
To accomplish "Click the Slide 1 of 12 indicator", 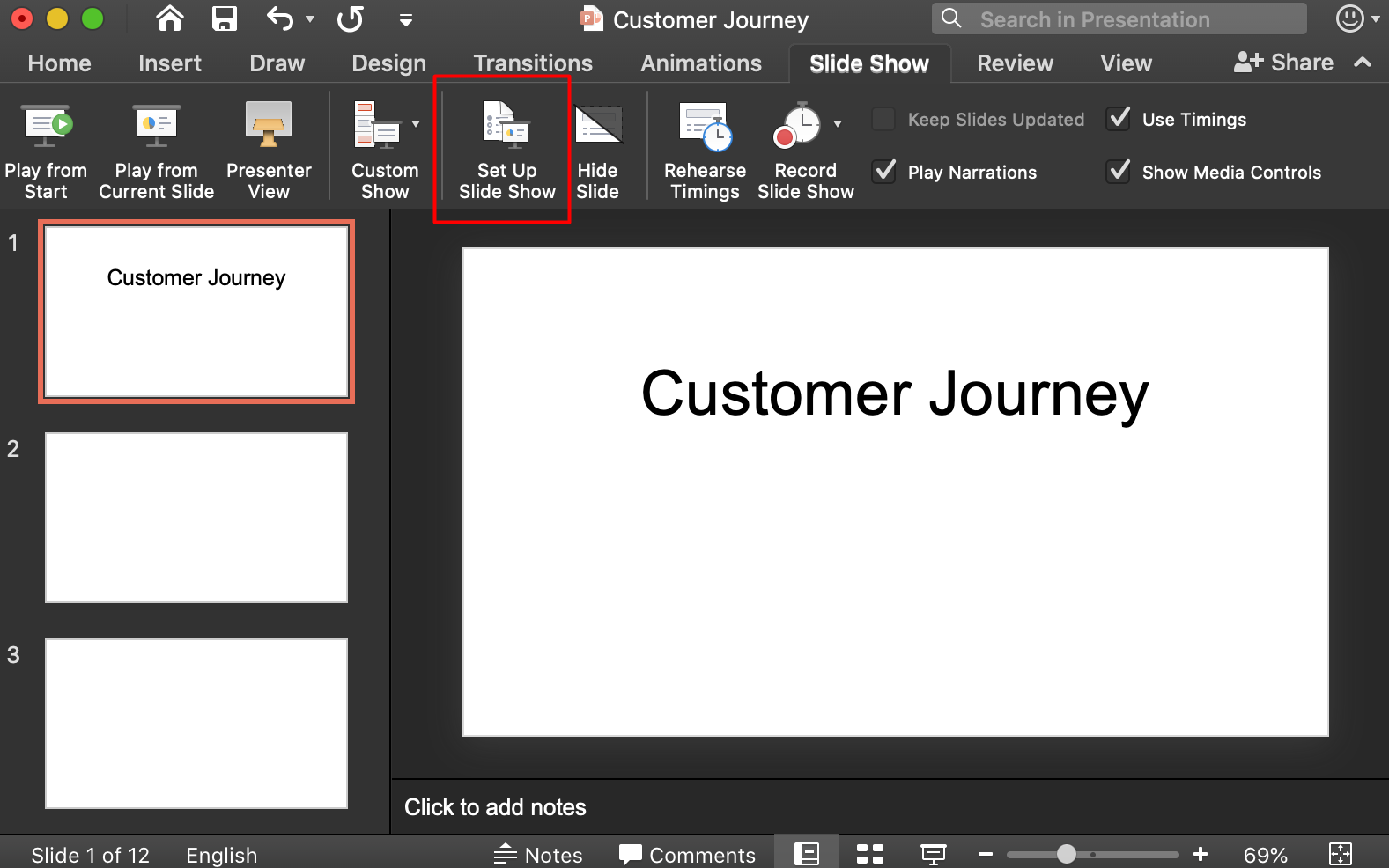I will [90, 855].
